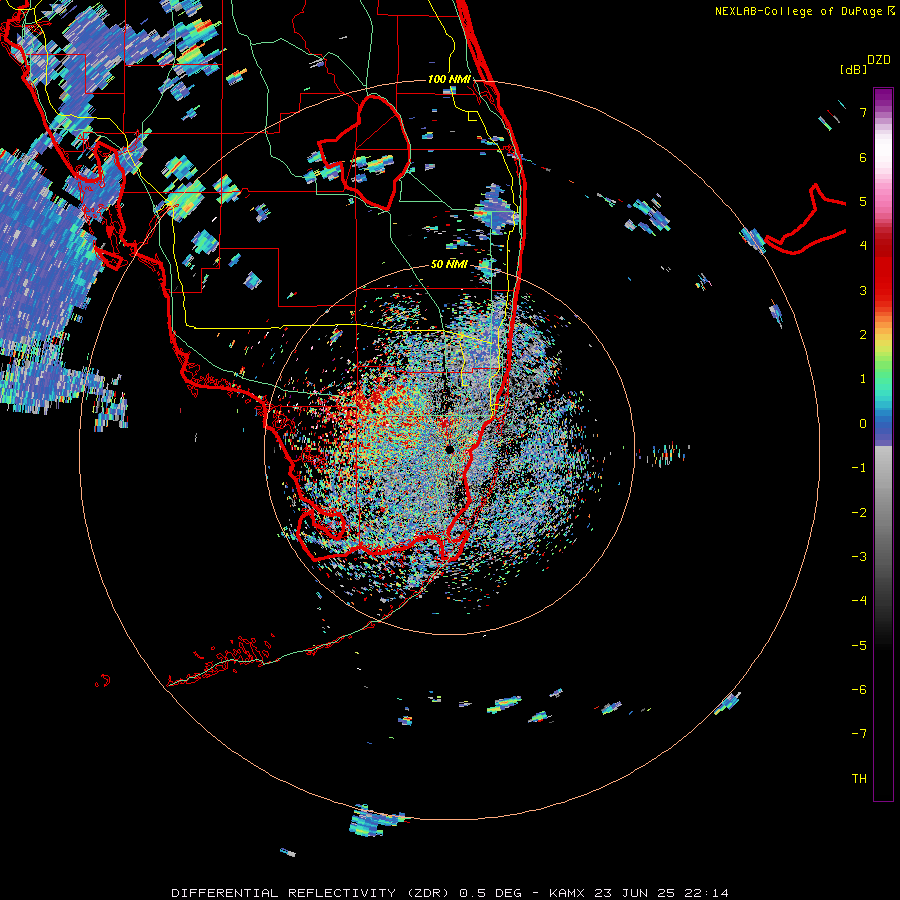
Task: Click the 1 value on color scale
Action: [863, 379]
